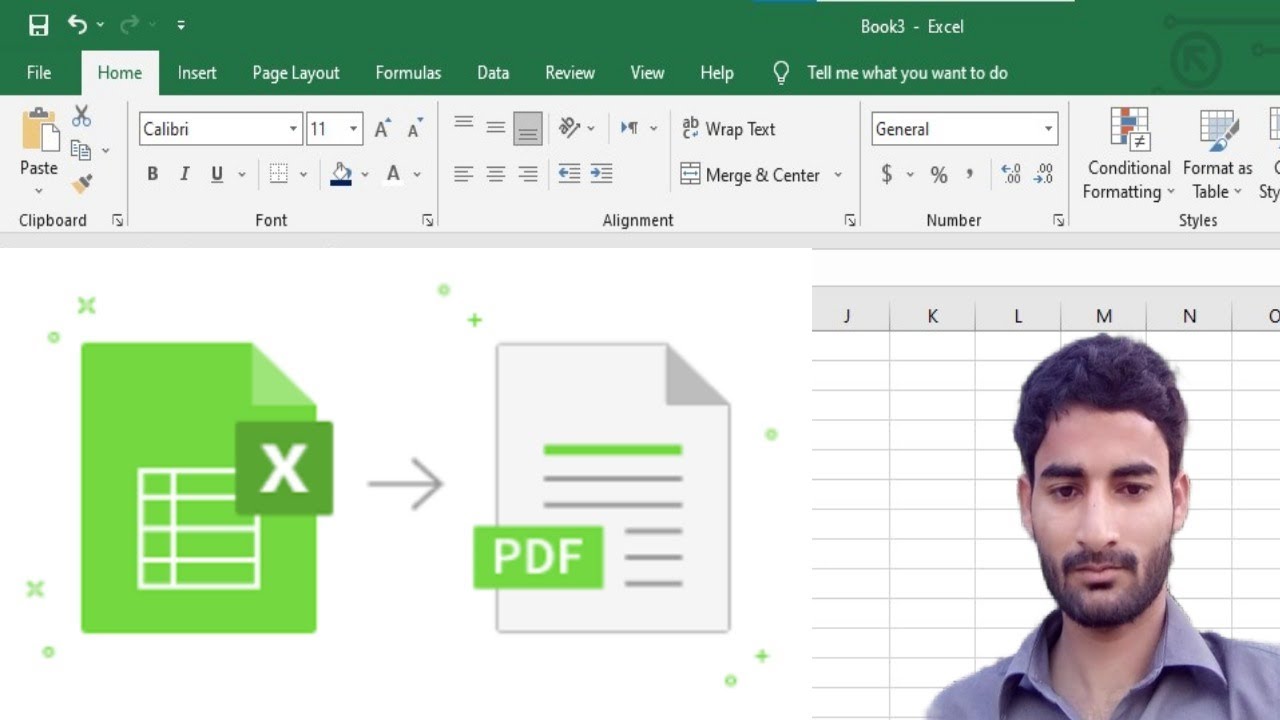Viewport: 1280px width, 720px height.
Task: Select Align Left icon
Action: [x=463, y=174]
